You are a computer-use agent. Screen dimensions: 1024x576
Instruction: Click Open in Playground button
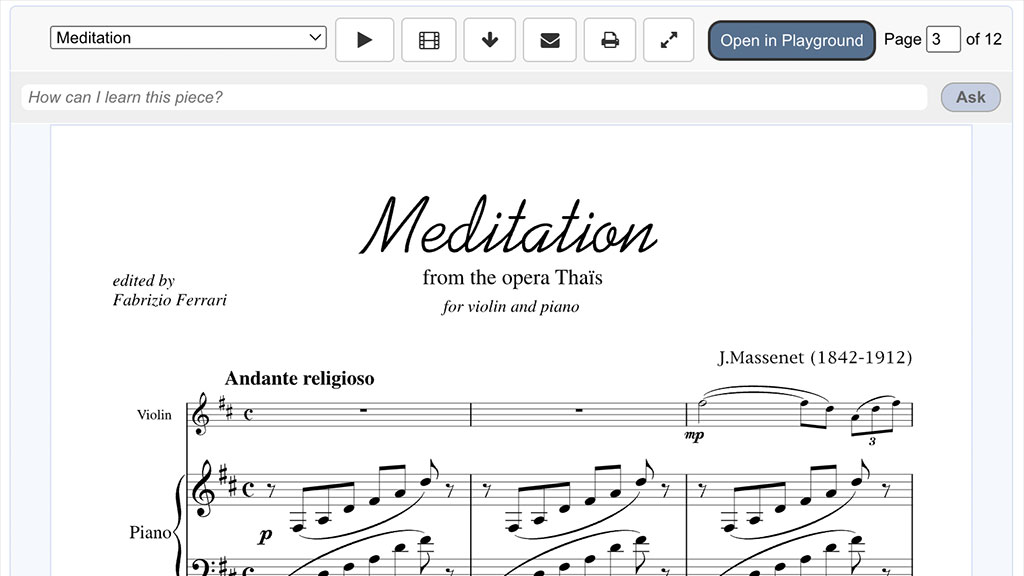click(x=792, y=40)
